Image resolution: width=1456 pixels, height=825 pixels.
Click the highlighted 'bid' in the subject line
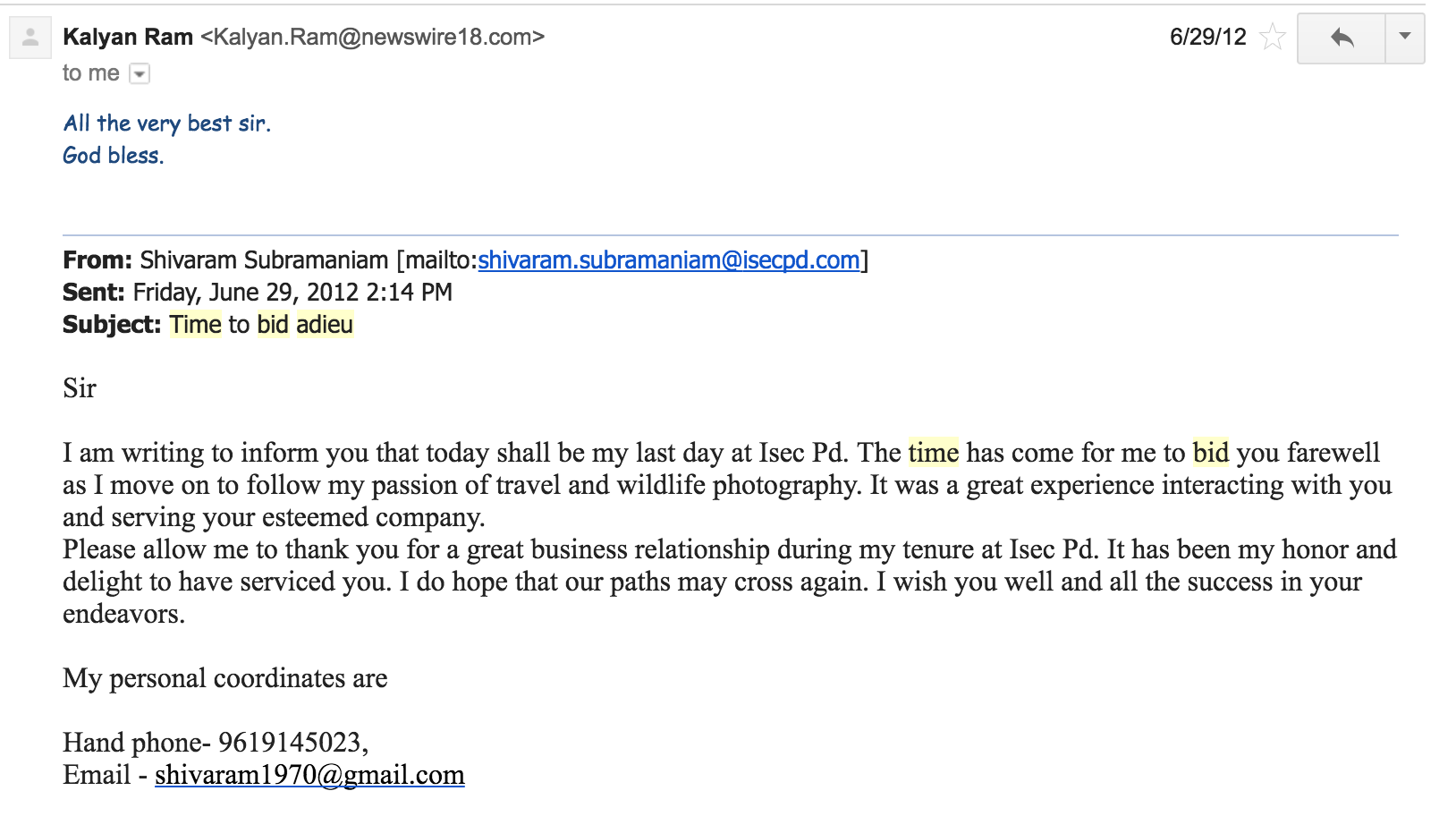point(273,325)
